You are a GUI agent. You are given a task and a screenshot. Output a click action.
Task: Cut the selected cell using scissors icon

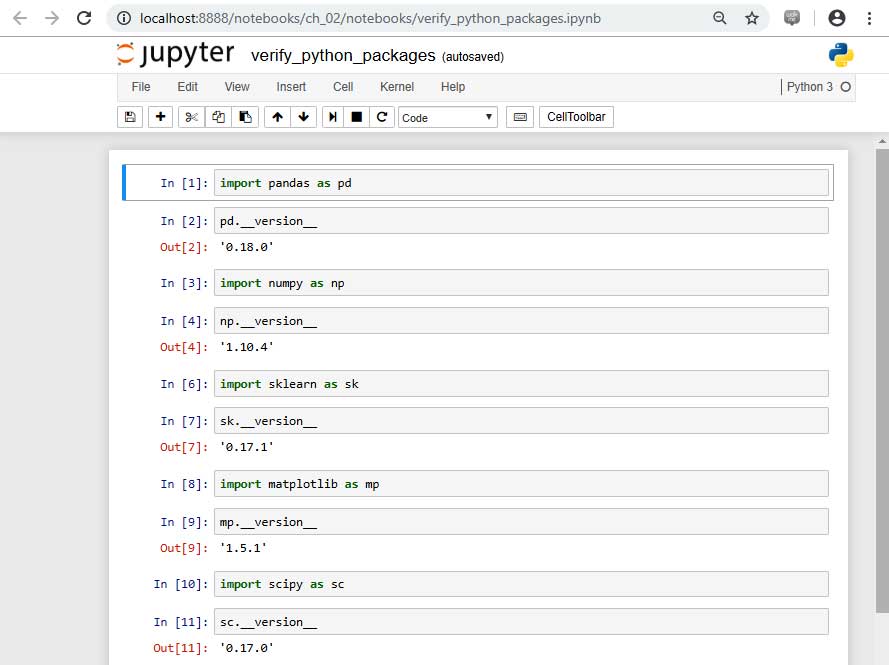pos(191,117)
